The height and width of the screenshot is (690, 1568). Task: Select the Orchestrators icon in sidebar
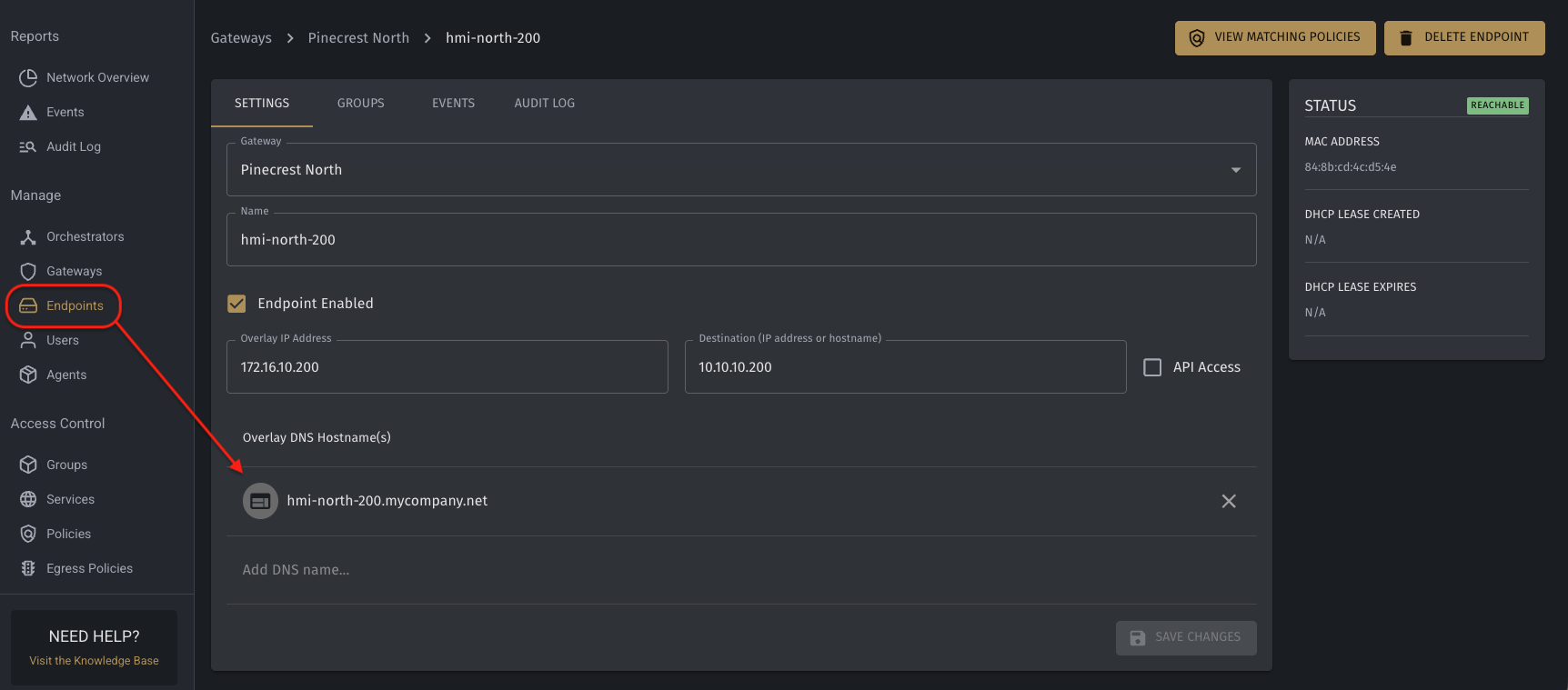pos(28,237)
